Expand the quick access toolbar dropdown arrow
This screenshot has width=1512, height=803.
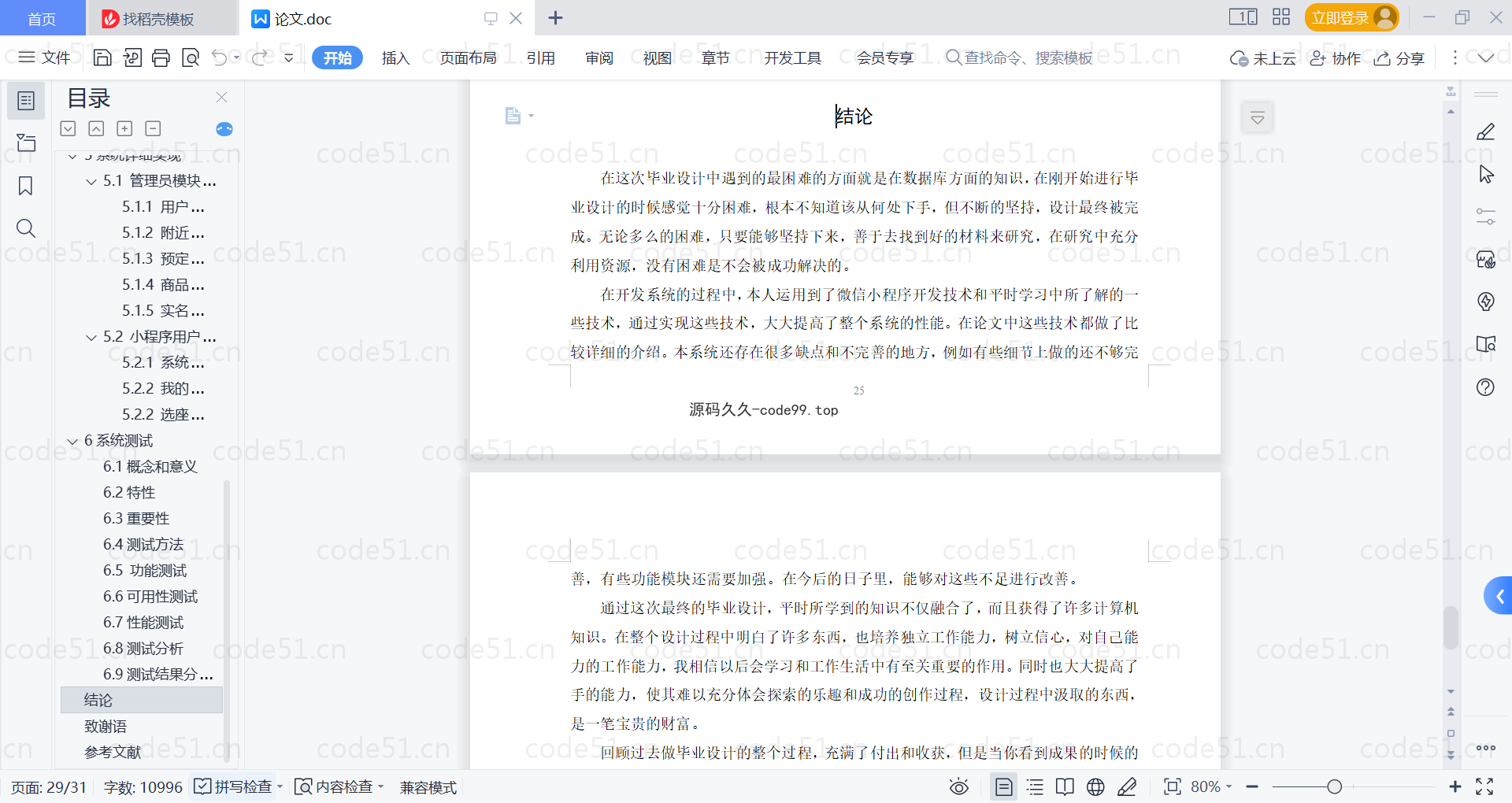point(288,57)
